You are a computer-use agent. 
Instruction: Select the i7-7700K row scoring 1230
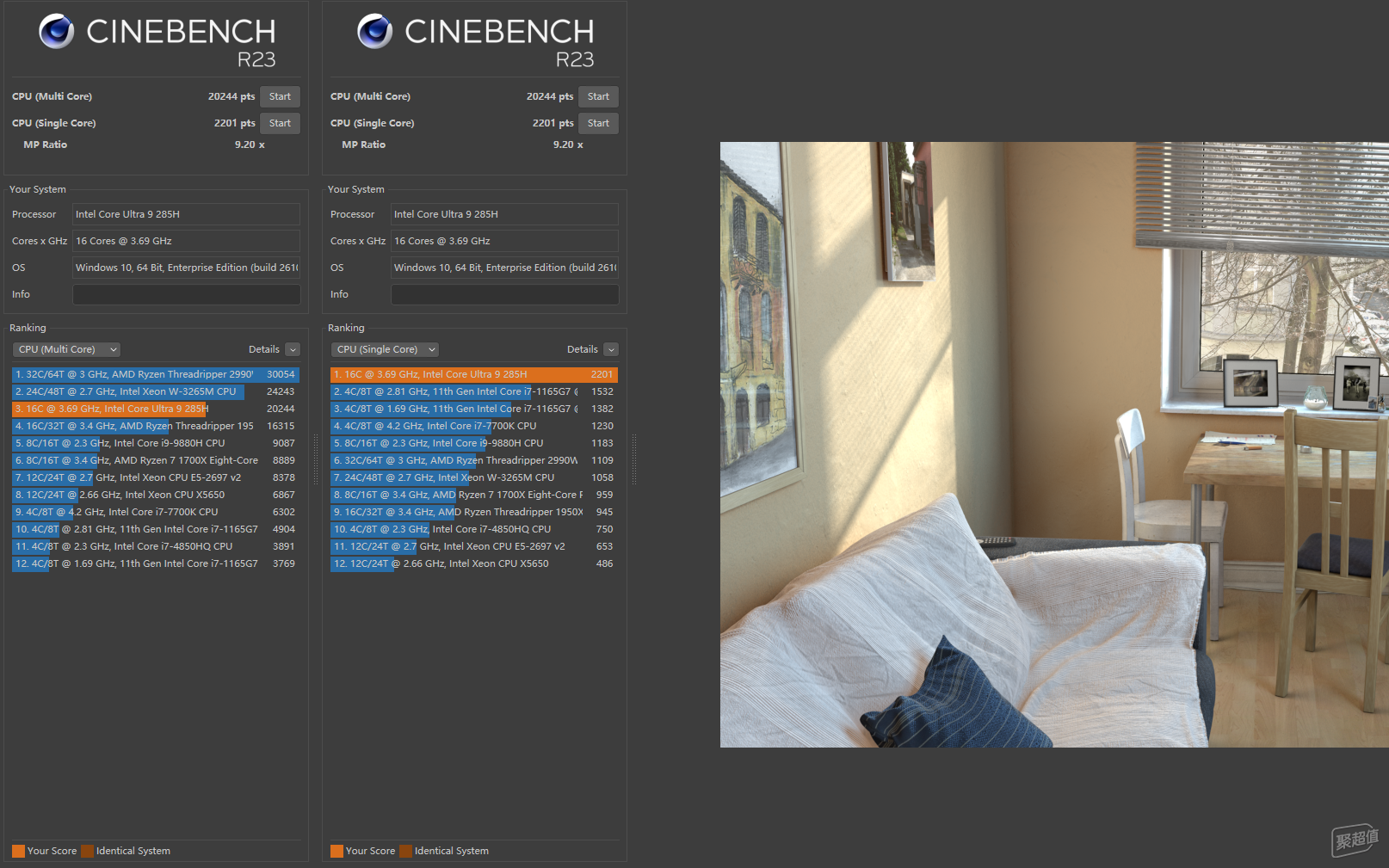474,426
